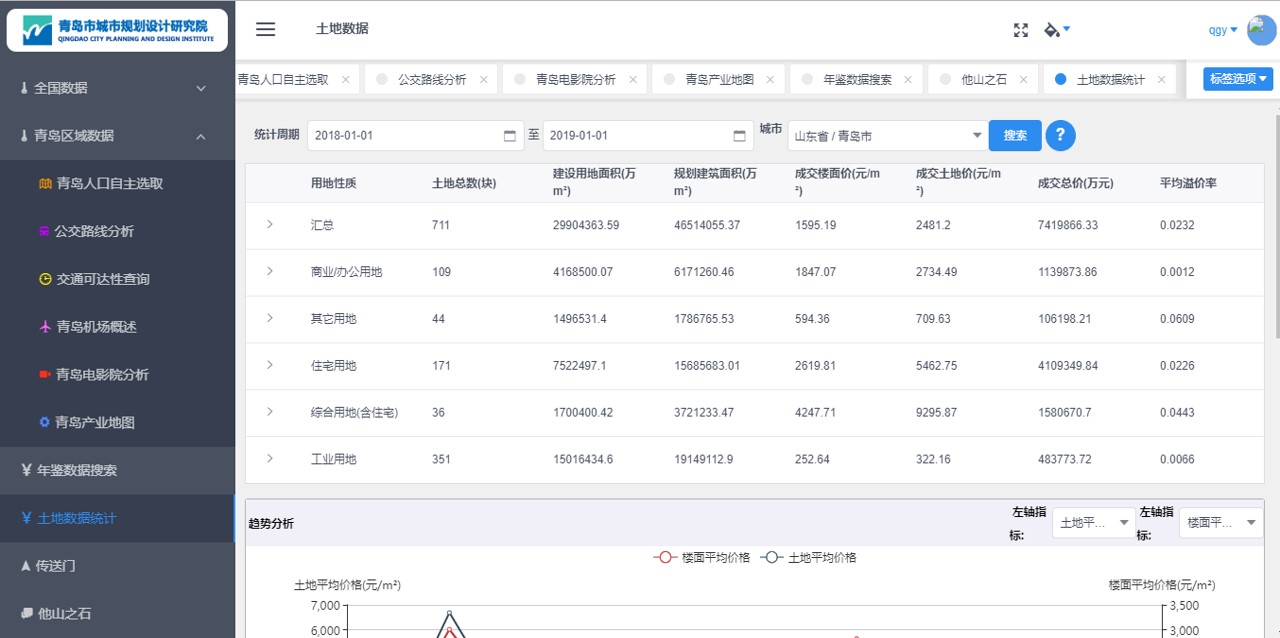Expand the 全国数据 sidebar group

coord(117,88)
